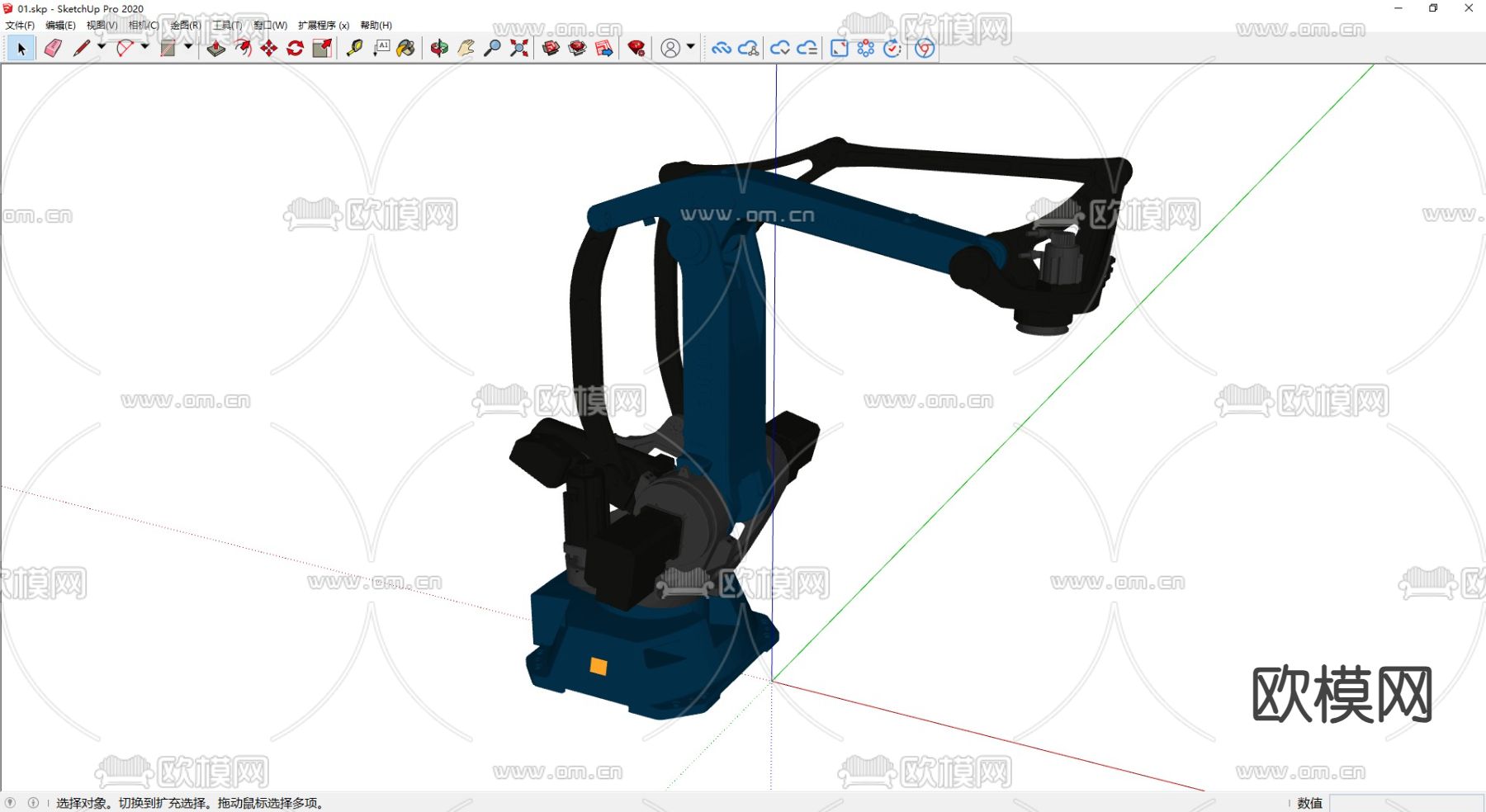1486x812 pixels.
Task: Select the Eraser tool
Action: click(x=53, y=49)
